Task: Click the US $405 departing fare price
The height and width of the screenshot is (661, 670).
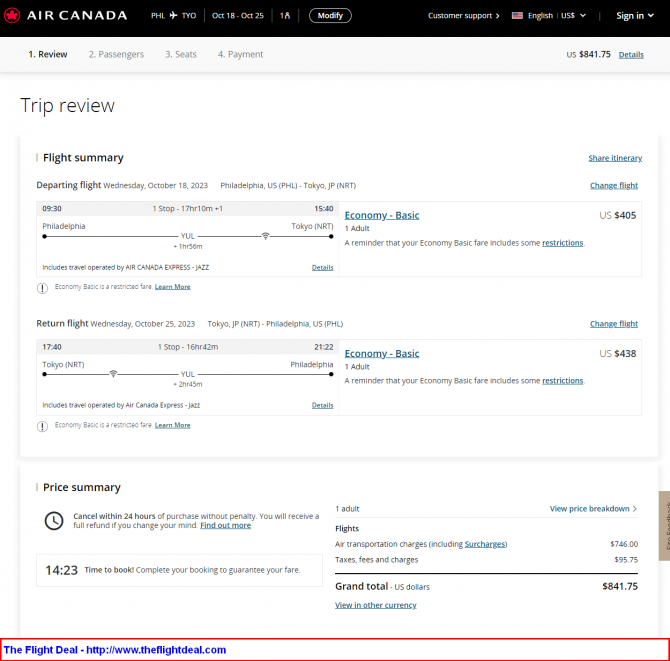Action: [617, 215]
